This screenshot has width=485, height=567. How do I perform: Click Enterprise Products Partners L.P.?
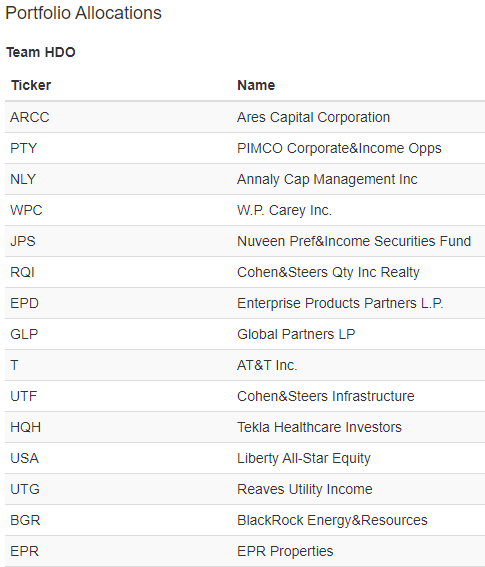(x=340, y=303)
